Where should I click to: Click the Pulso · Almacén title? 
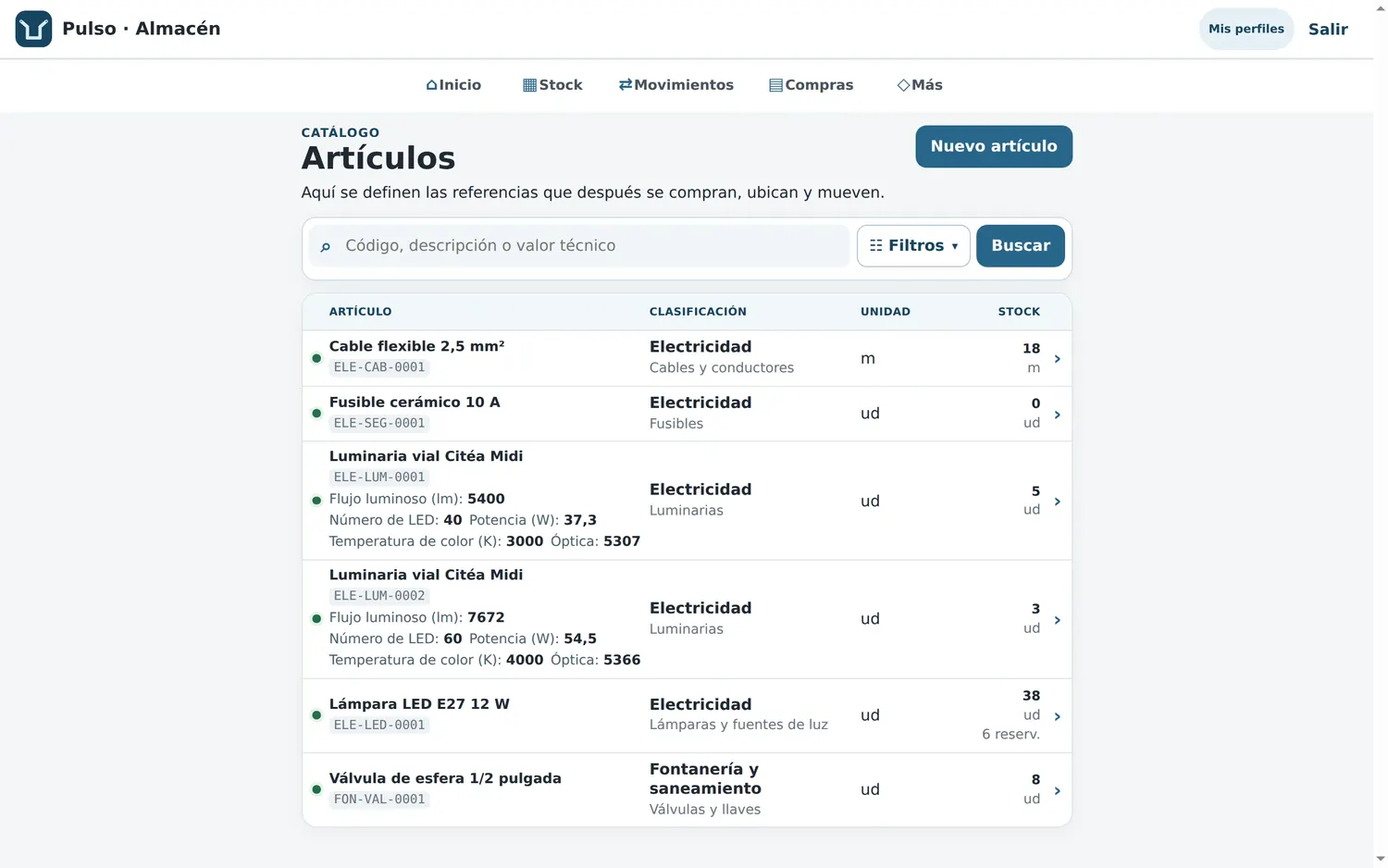pos(142,29)
